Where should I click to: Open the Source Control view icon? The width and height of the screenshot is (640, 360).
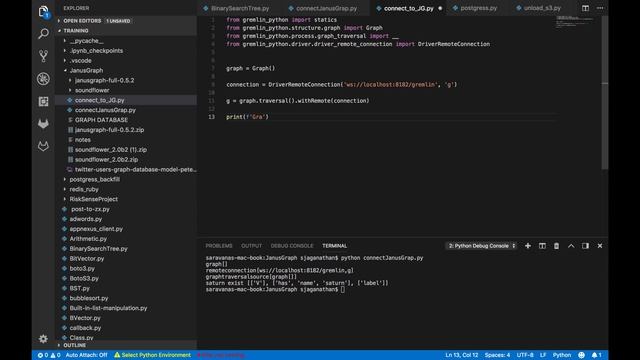pos(43,56)
